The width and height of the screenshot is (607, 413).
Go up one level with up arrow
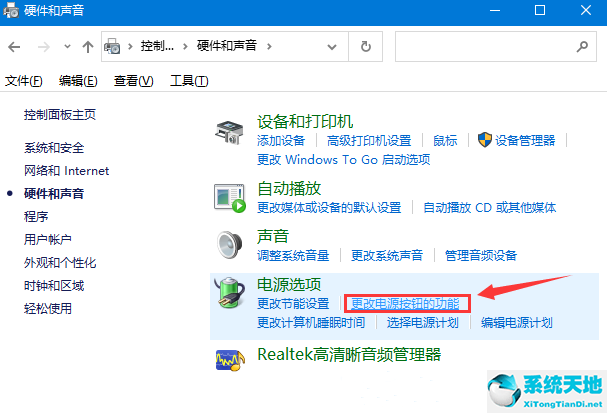[88, 47]
